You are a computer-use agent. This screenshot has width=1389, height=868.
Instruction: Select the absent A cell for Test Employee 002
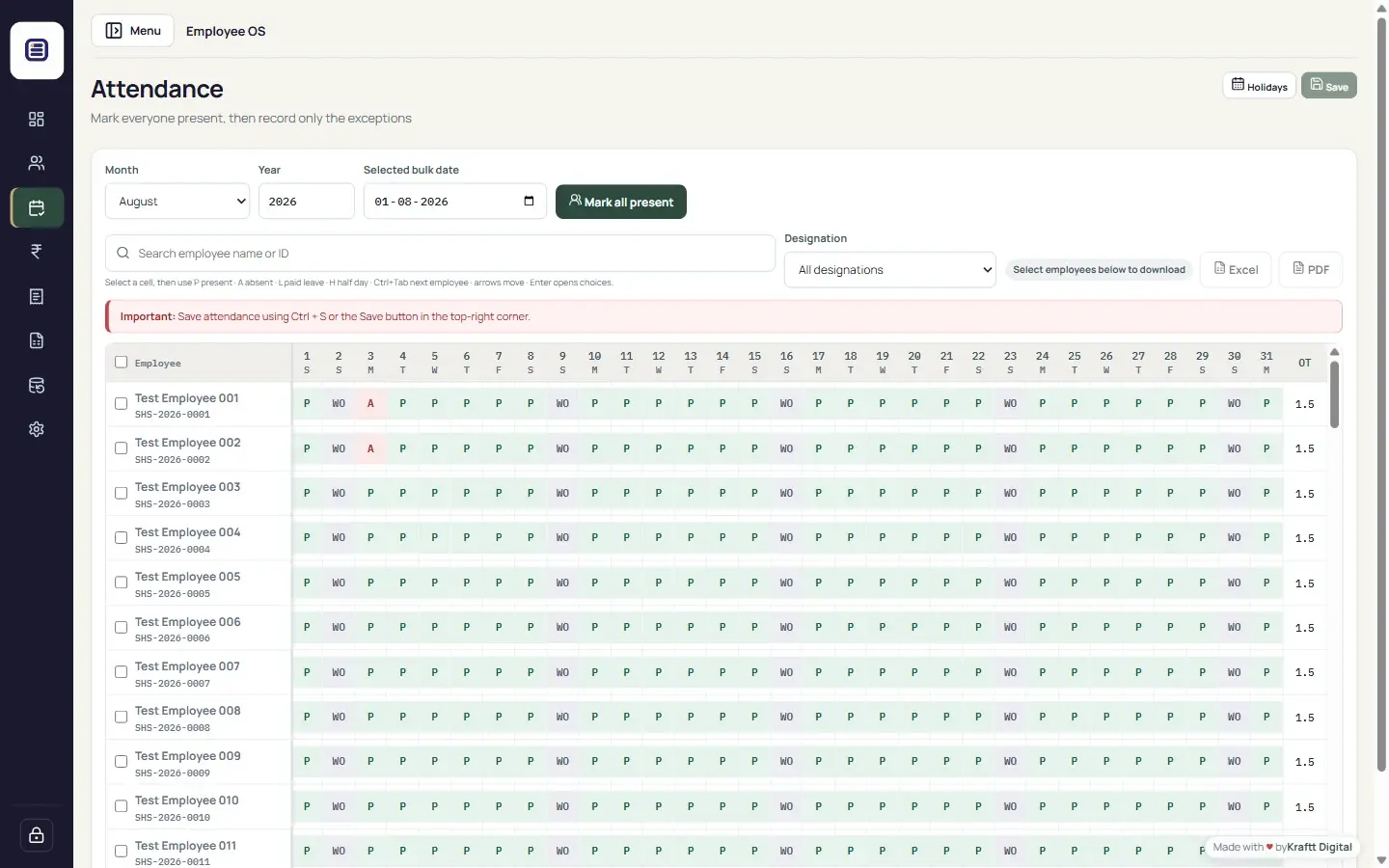point(370,448)
